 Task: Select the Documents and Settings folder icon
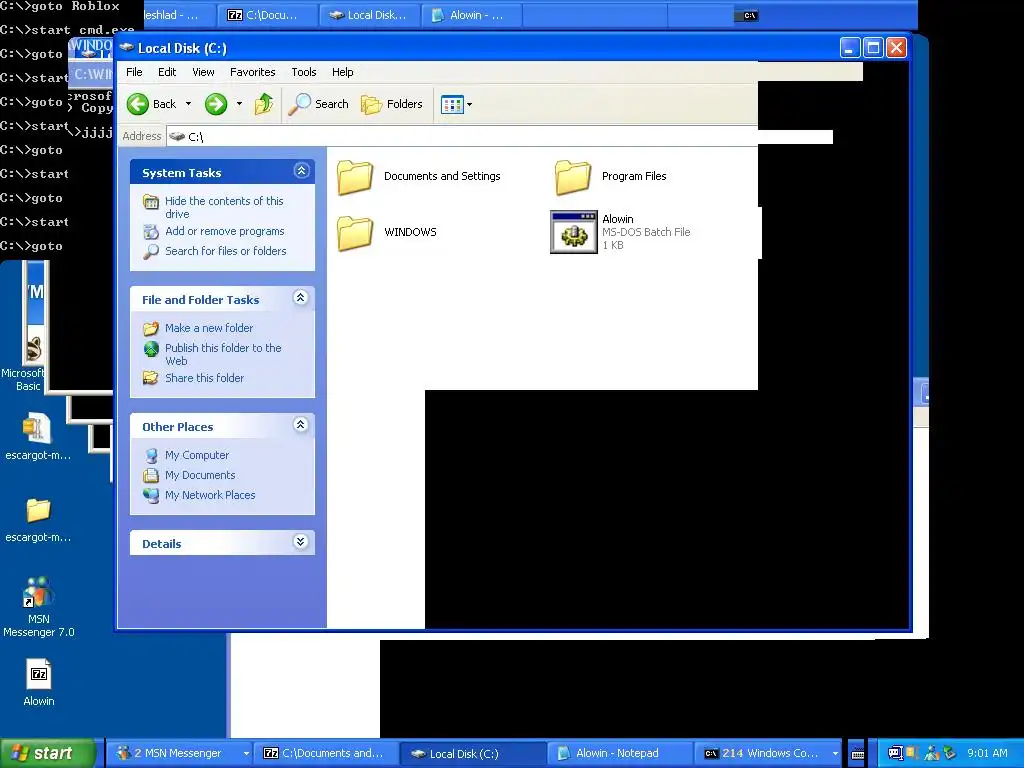(x=355, y=177)
